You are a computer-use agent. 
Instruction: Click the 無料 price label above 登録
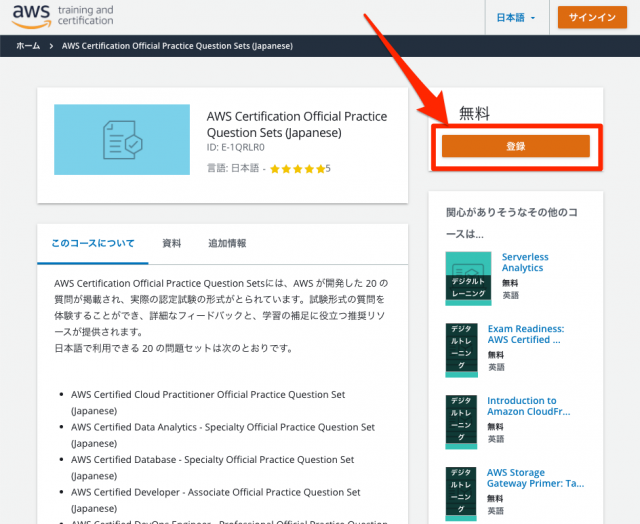[x=474, y=113]
